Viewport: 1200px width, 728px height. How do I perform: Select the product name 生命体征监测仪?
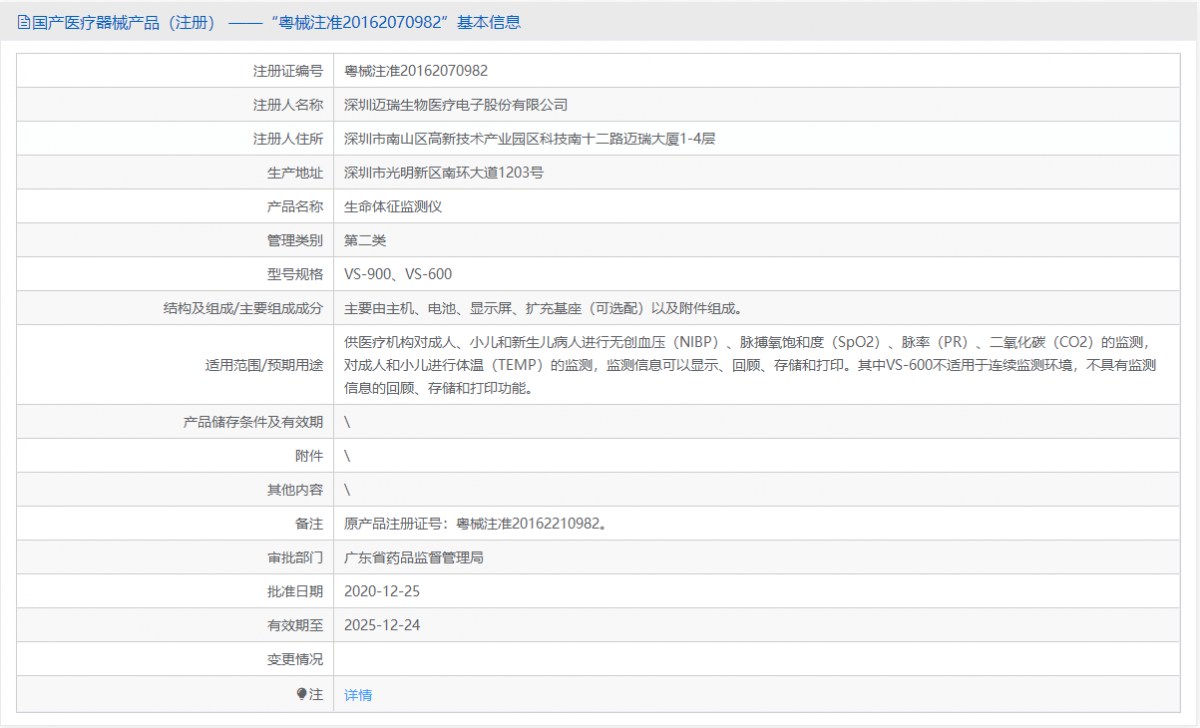[393, 207]
